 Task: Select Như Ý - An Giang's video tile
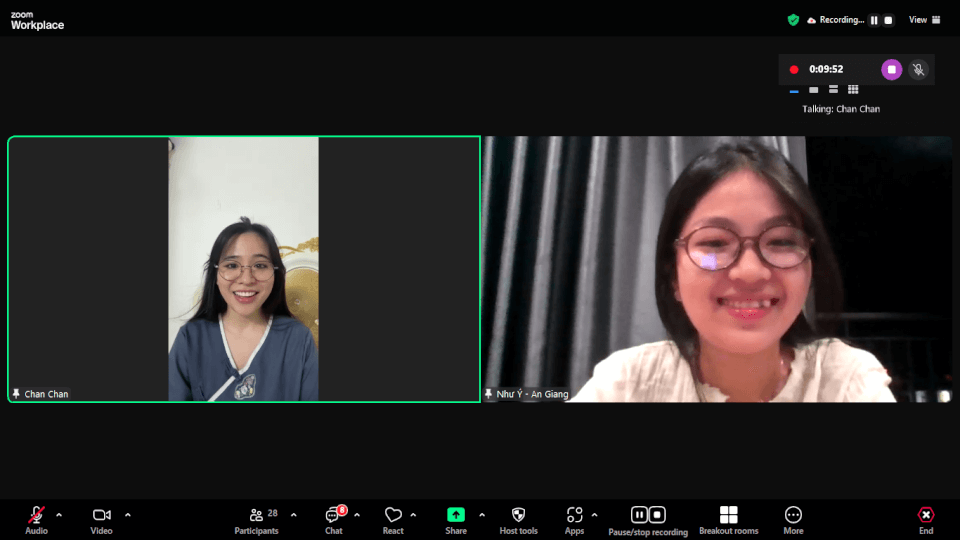718,269
